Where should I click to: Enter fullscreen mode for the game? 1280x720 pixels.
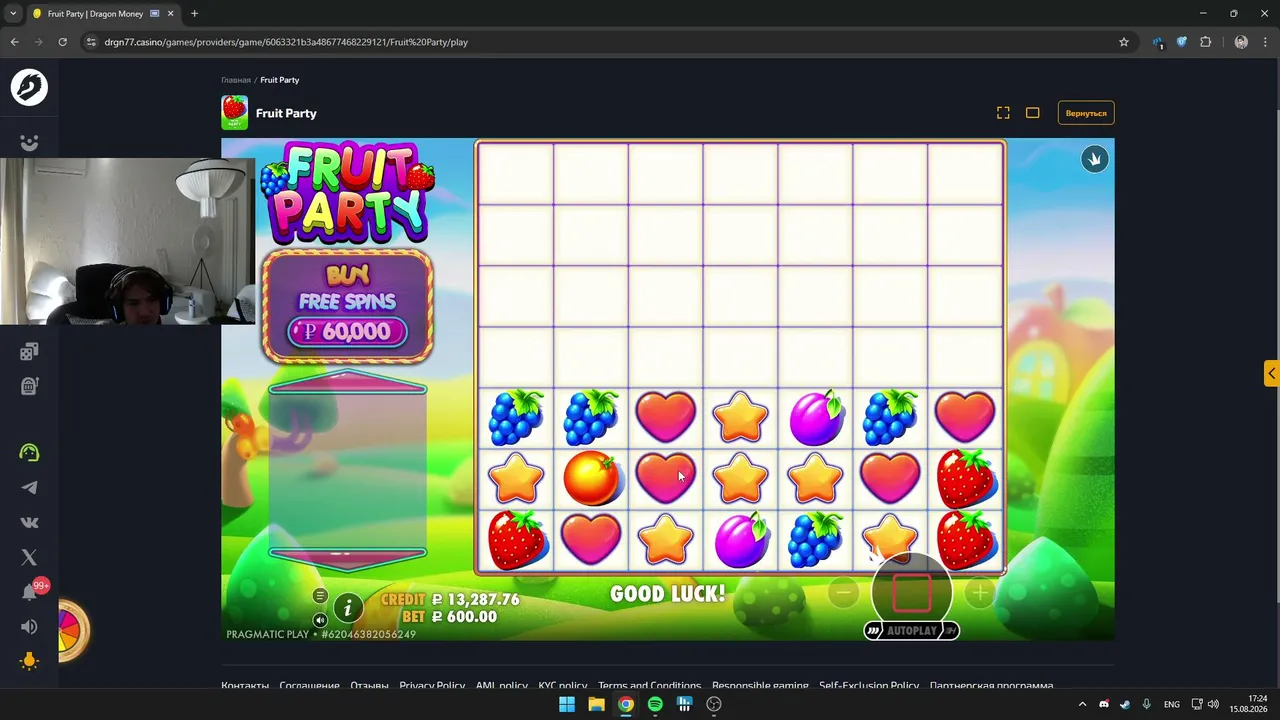(x=1003, y=113)
